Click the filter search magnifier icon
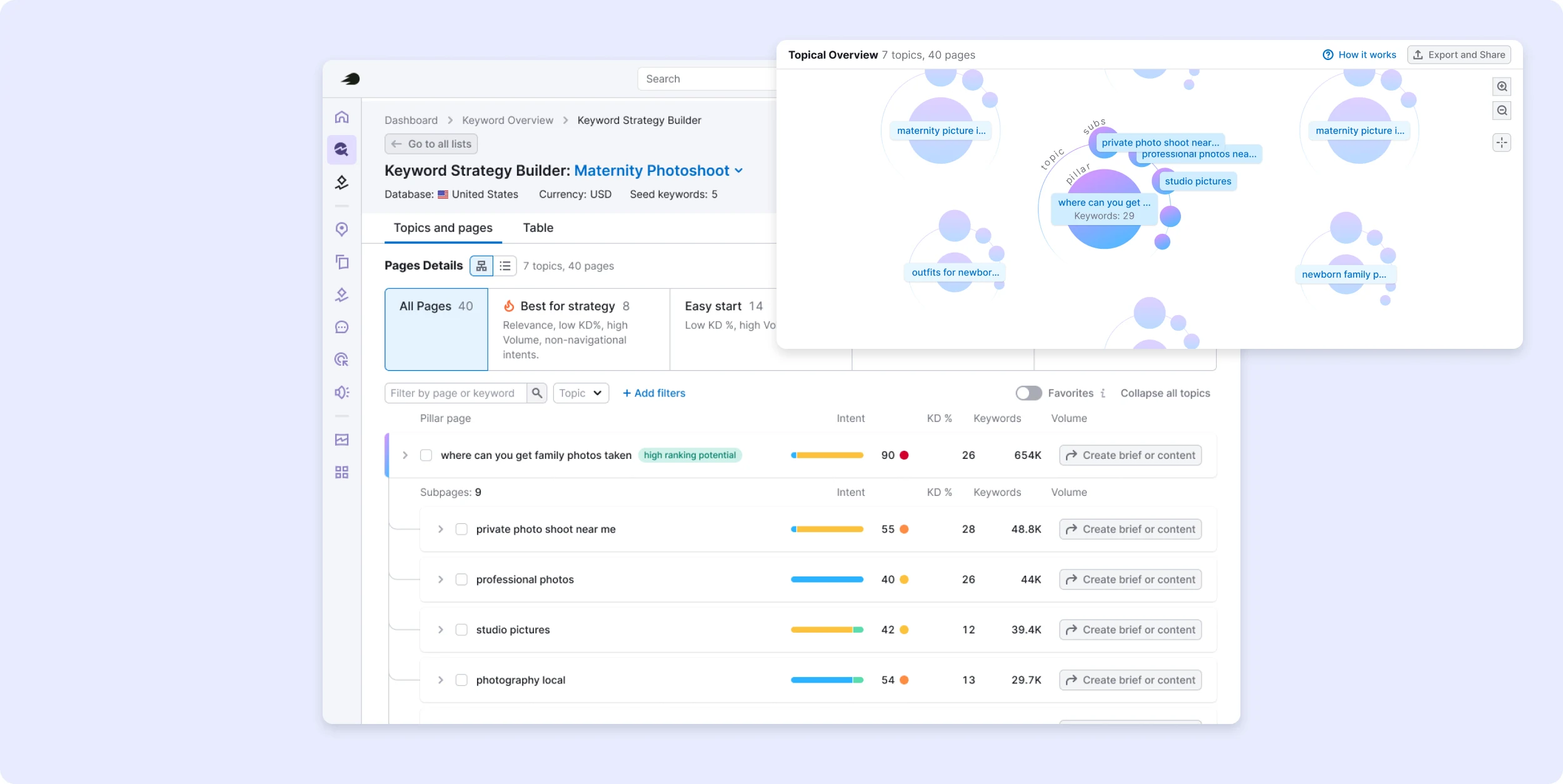This screenshot has width=1563, height=784. 537,393
